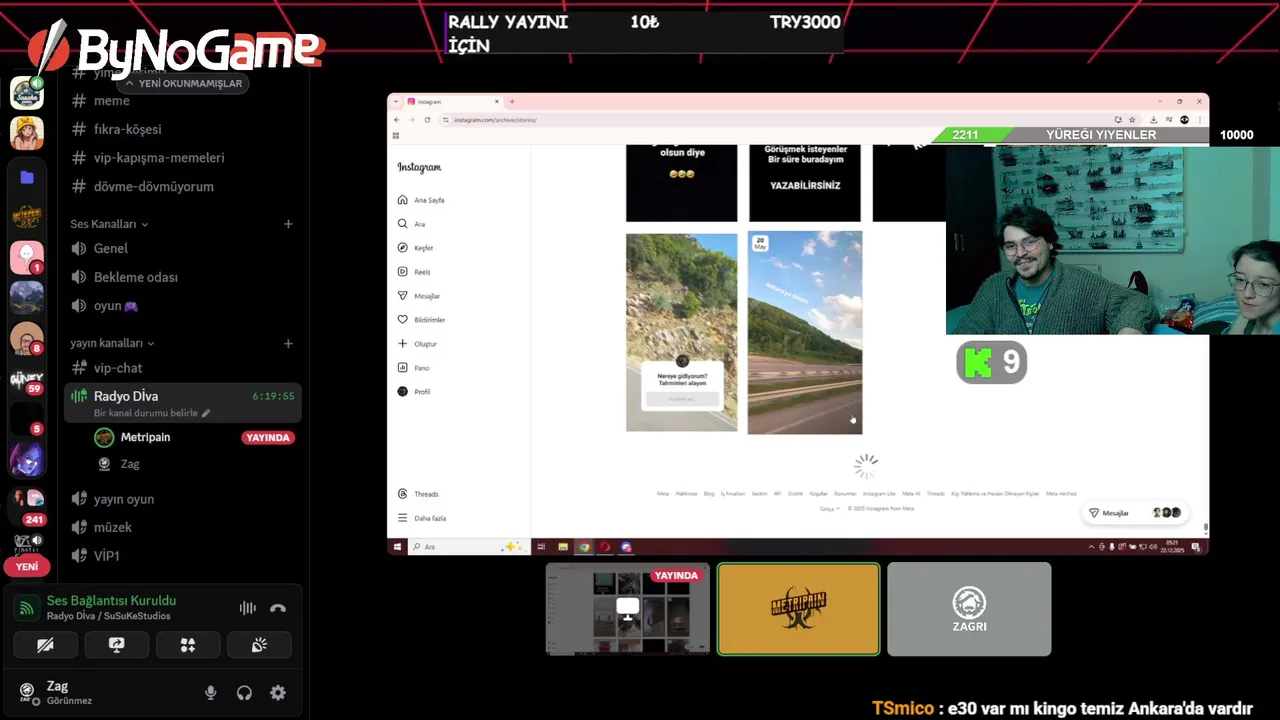The width and height of the screenshot is (1280, 720).
Task: Add a channel to Ses Kanalları
Action: tap(288, 224)
